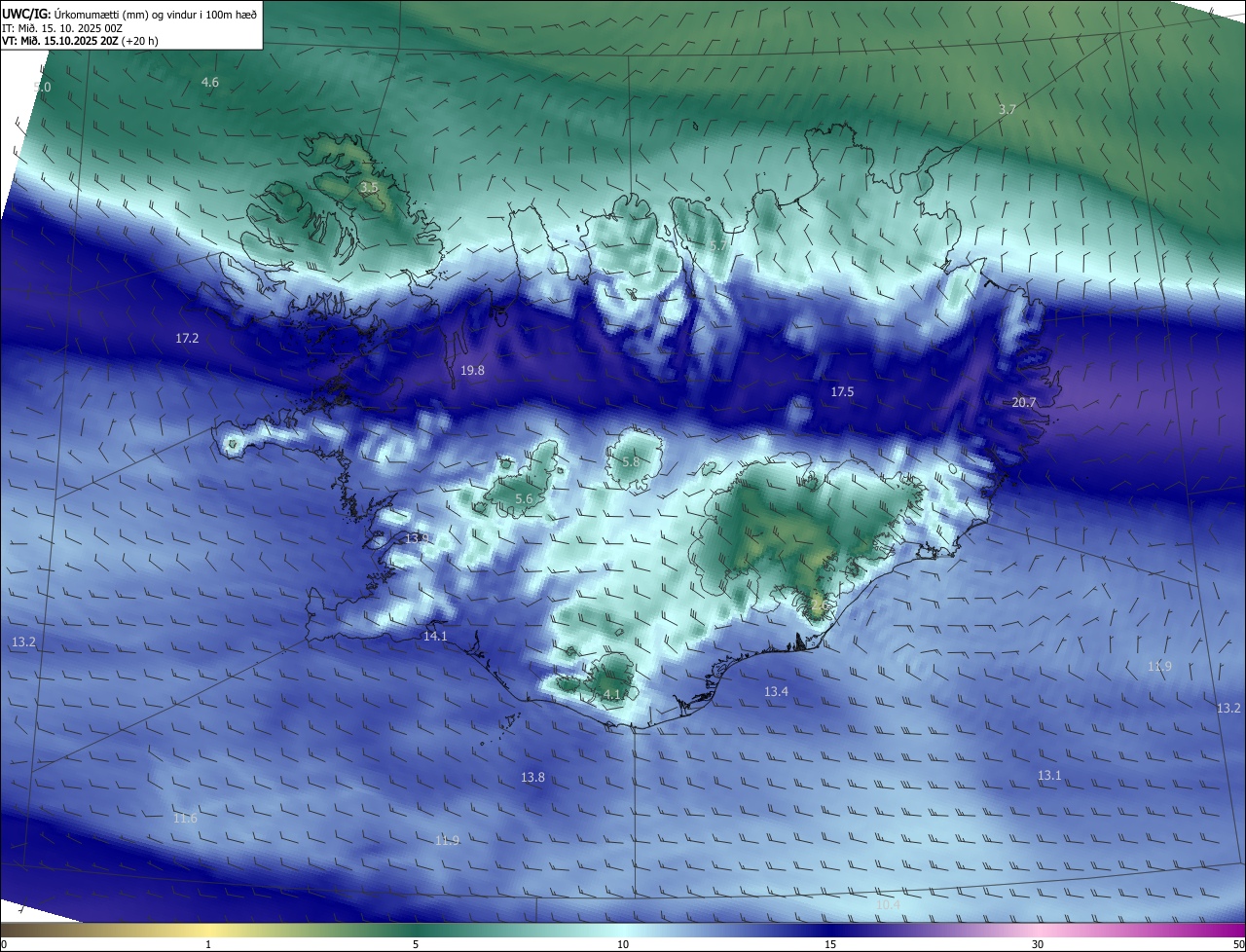Click the 10 tick on color scale
This screenshot has width=1246, height=952.
point(623,944)
